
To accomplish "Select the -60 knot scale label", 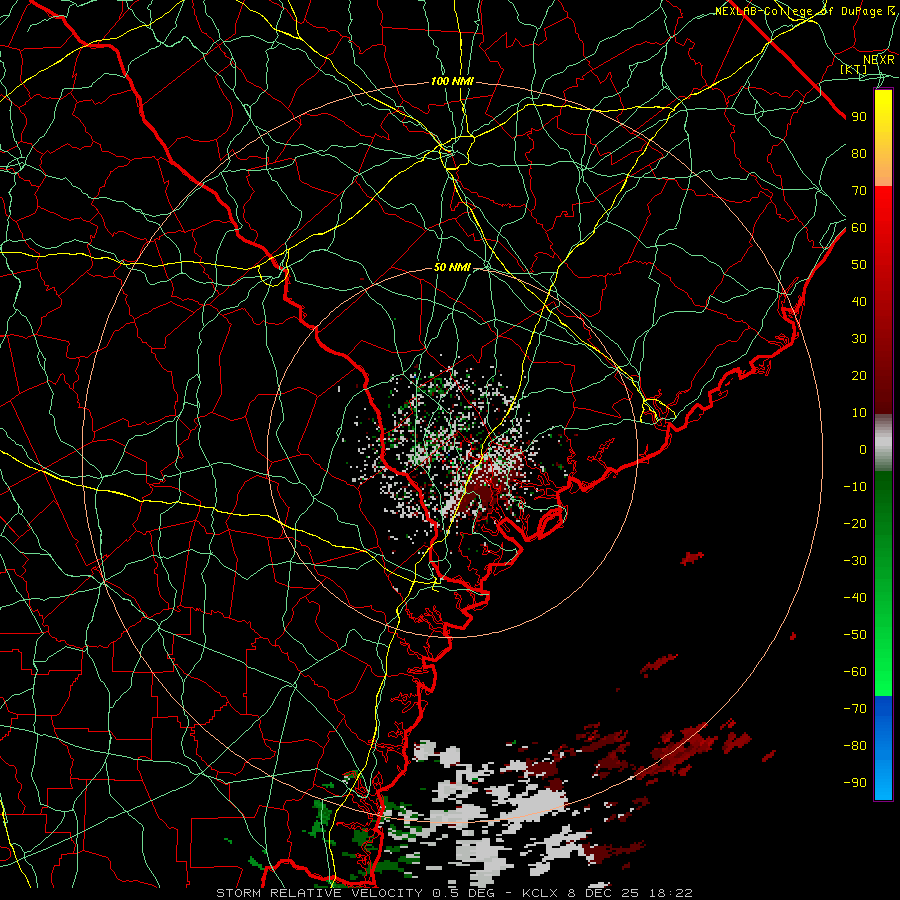I will (x=855, y=672).
